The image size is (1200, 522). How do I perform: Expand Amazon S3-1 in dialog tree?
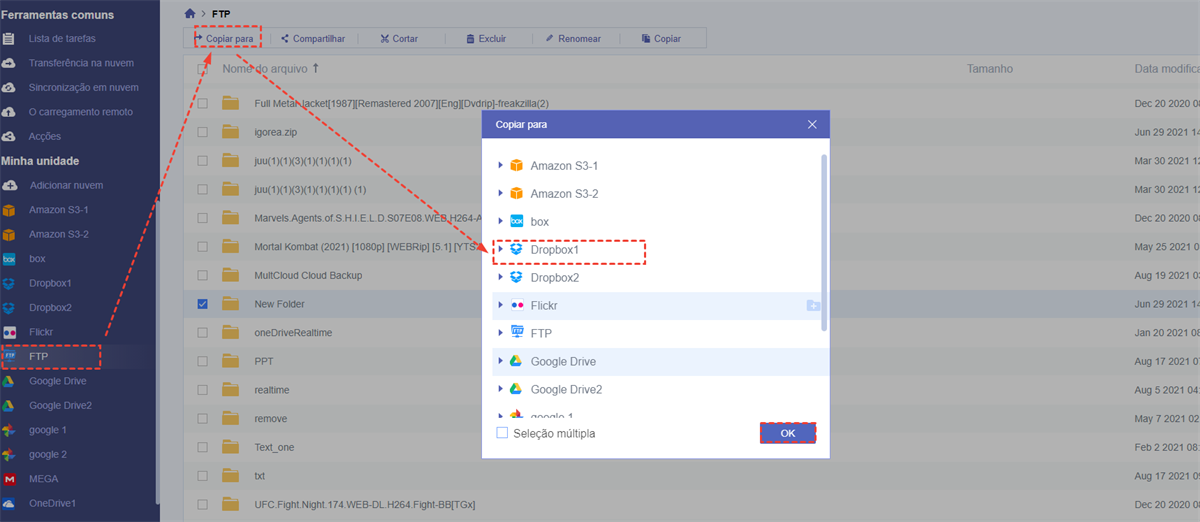point(500,165)
